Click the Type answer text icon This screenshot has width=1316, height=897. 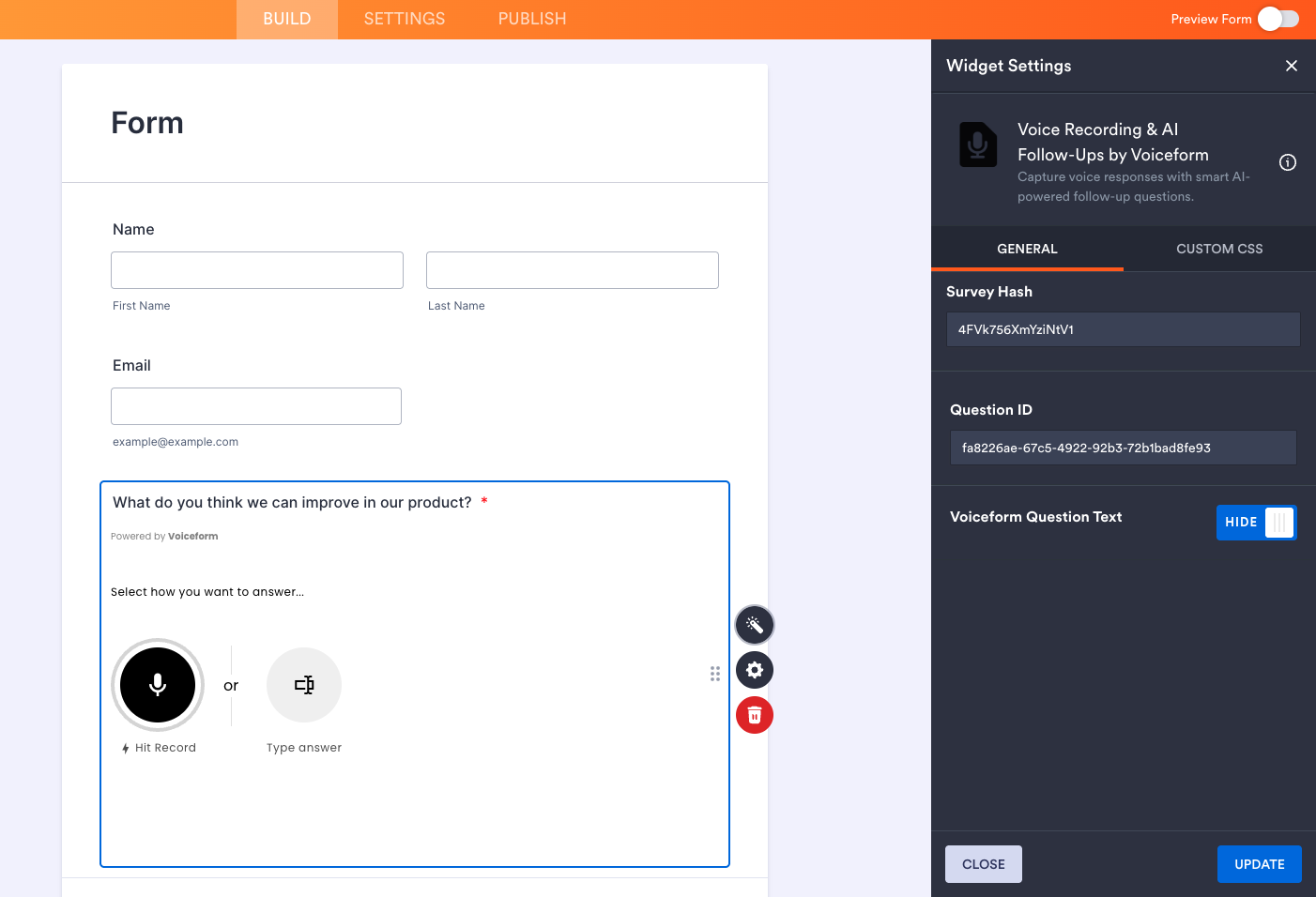click(x=304, y=685)
